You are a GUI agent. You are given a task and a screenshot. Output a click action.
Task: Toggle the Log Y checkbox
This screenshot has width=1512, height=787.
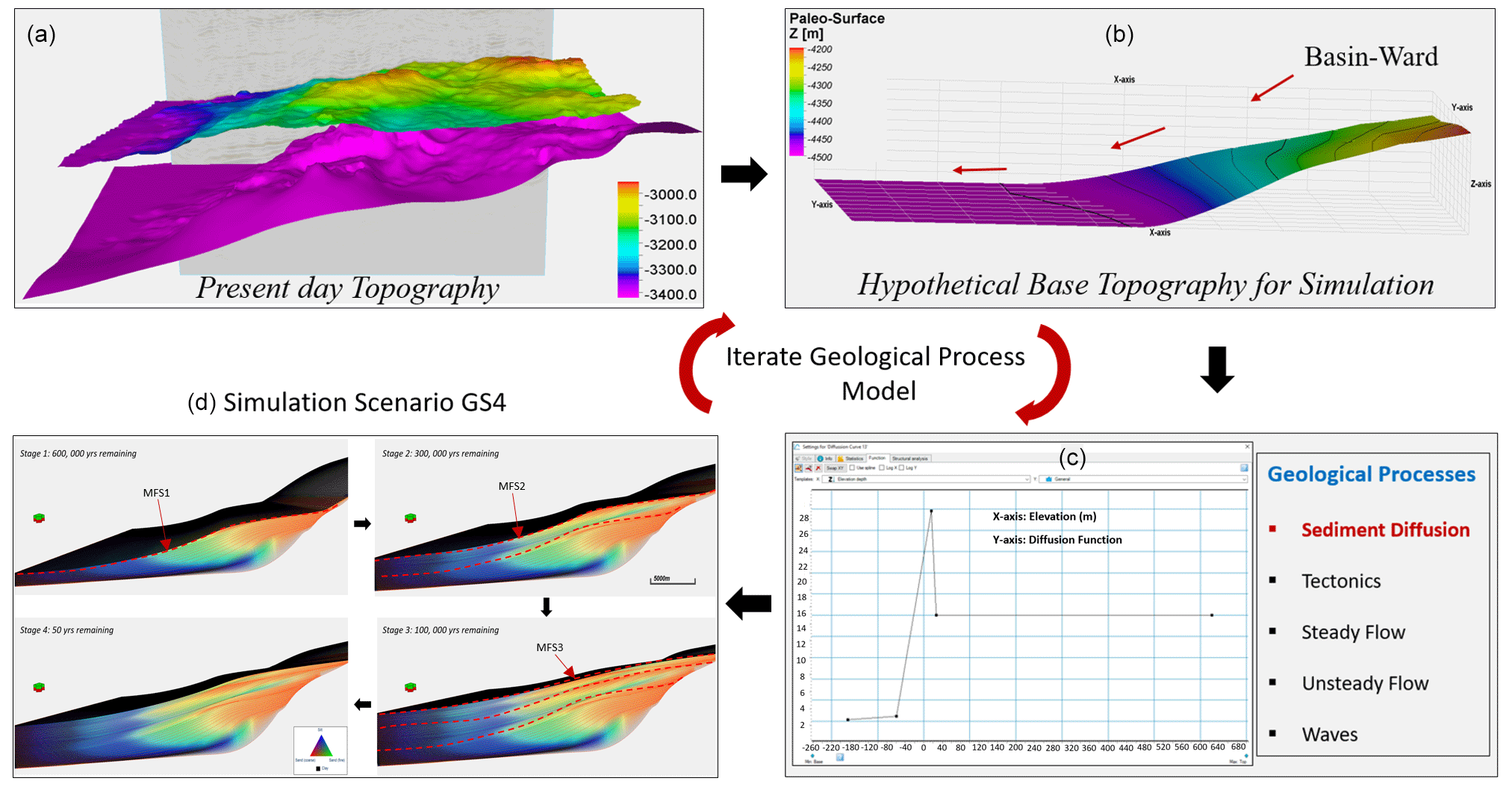click(x=901, y=468)
